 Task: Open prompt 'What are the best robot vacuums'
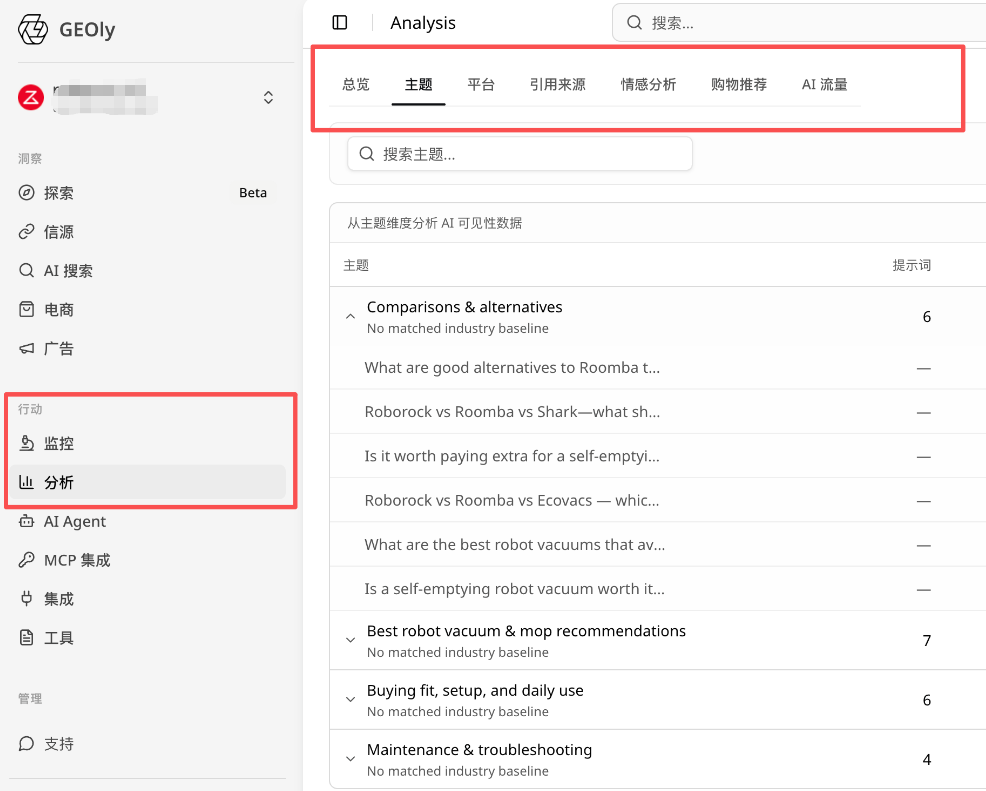514,545
